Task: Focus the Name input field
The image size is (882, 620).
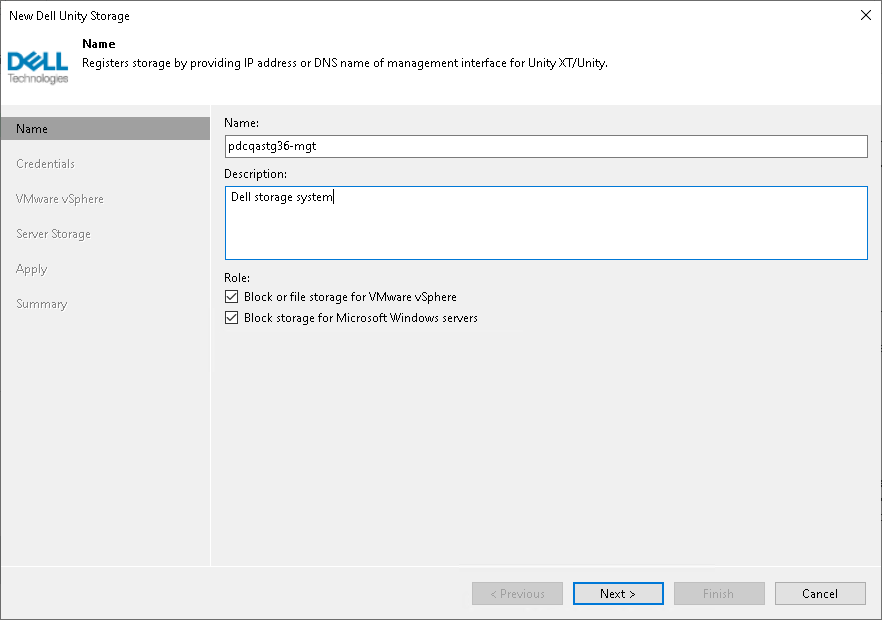Action: click(546, 146)
